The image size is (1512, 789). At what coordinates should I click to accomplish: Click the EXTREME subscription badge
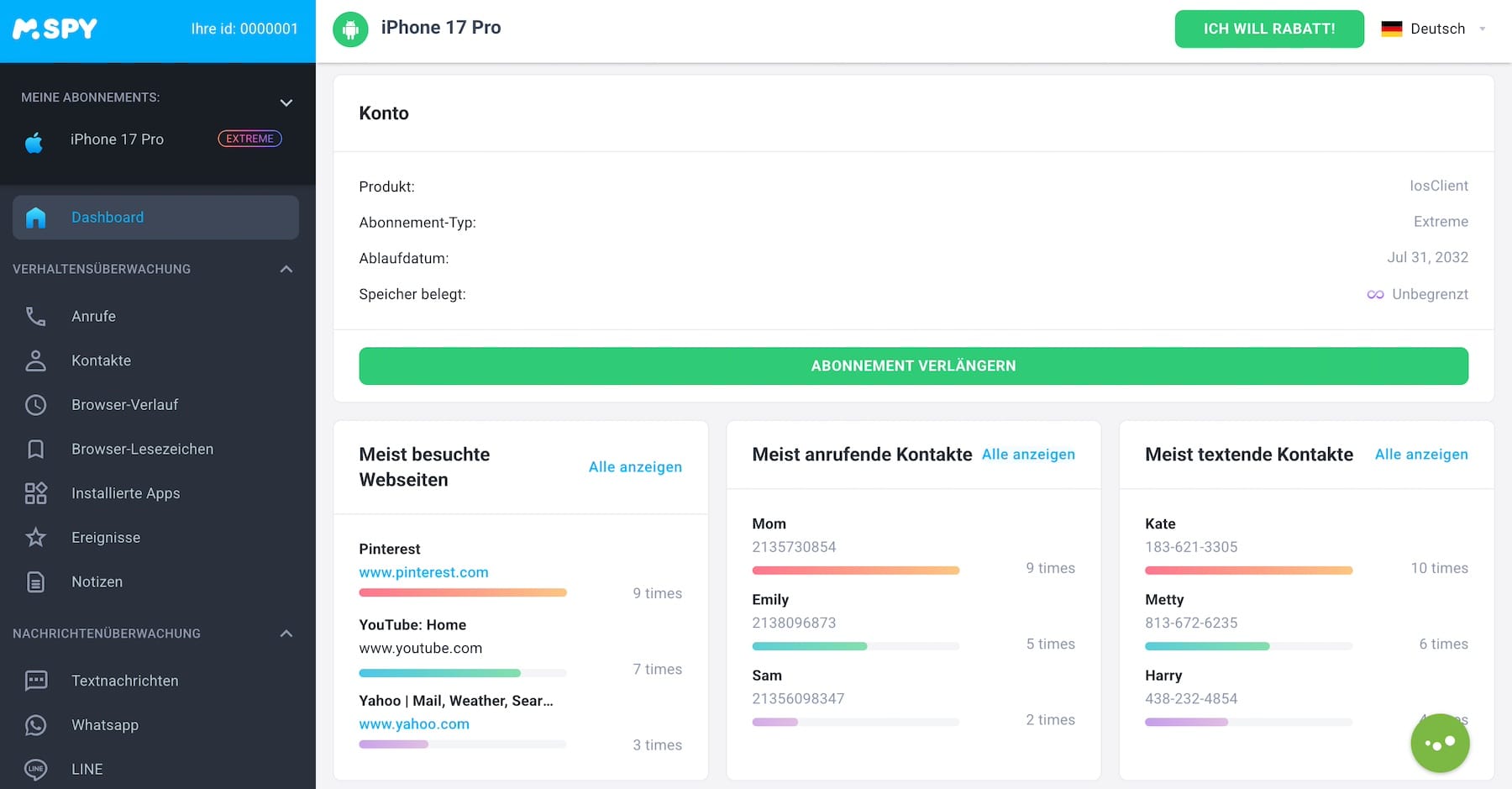249,139
